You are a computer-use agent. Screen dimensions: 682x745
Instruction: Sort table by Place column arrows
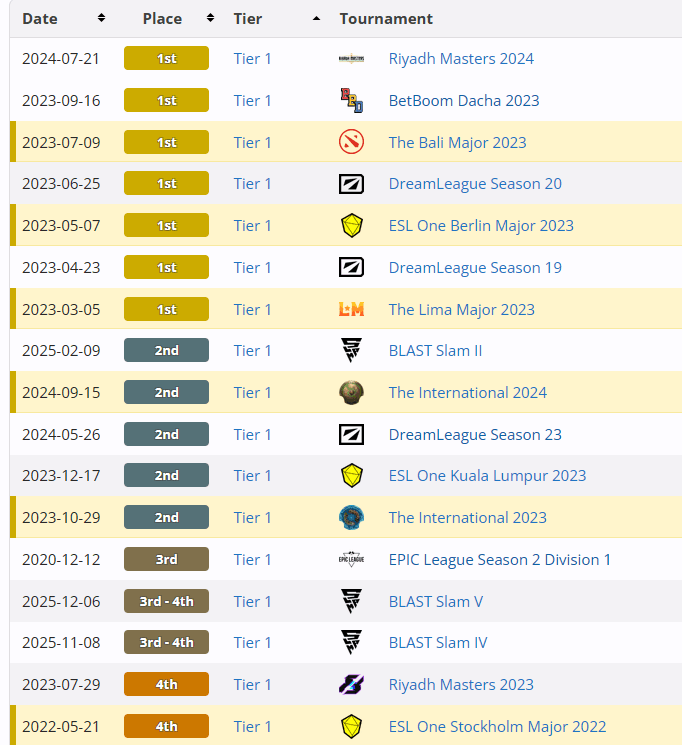pos(211,18)
